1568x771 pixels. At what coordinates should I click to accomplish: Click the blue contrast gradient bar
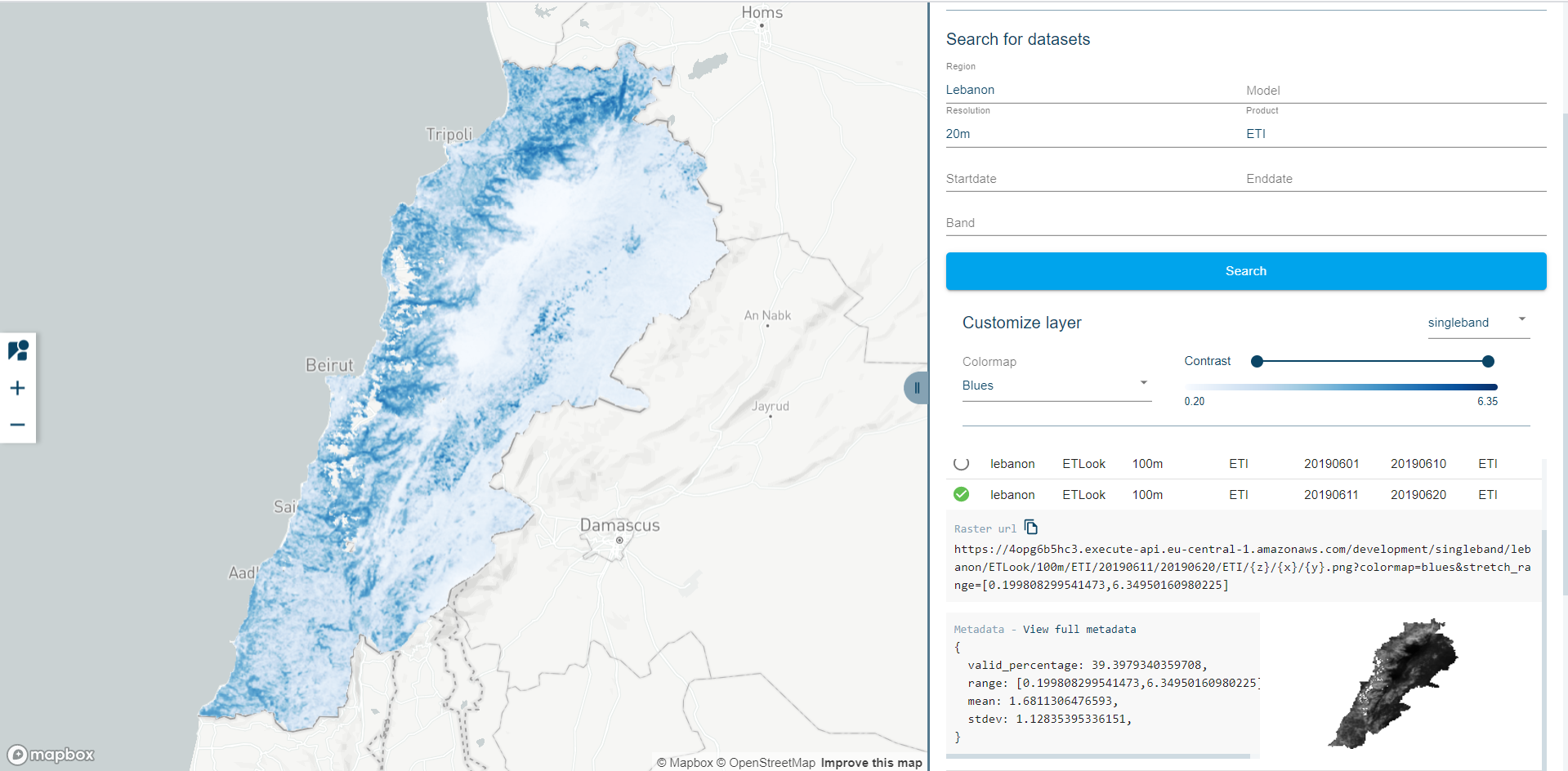tap(1341, 387)
